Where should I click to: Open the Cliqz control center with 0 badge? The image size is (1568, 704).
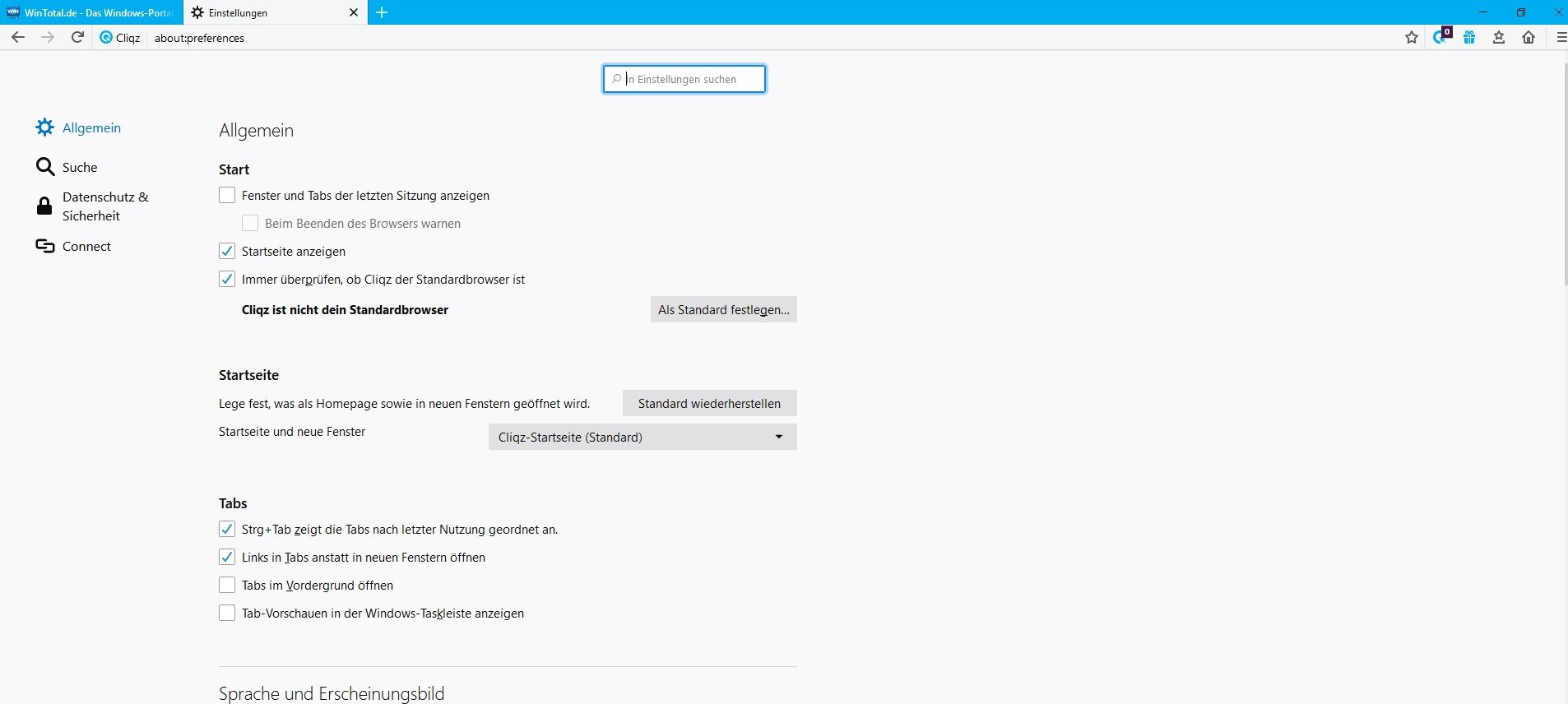point(1441,36)
